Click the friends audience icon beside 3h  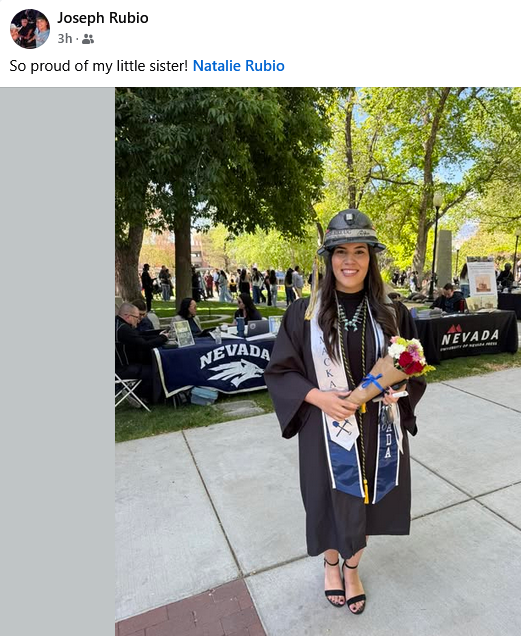point(88,39)
